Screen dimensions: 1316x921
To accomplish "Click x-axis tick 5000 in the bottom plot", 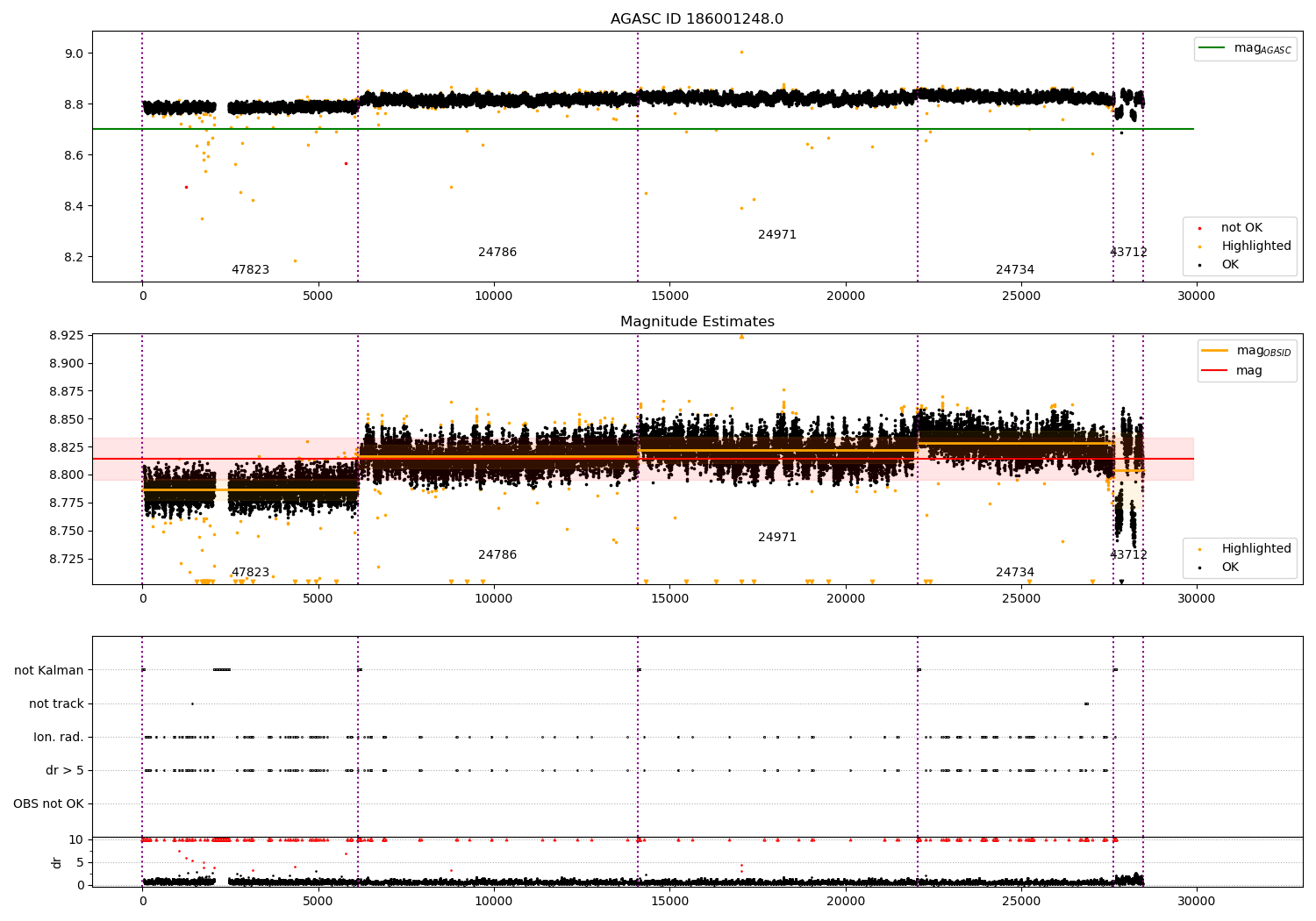I will pyautogui.click(x=318, y=900).
